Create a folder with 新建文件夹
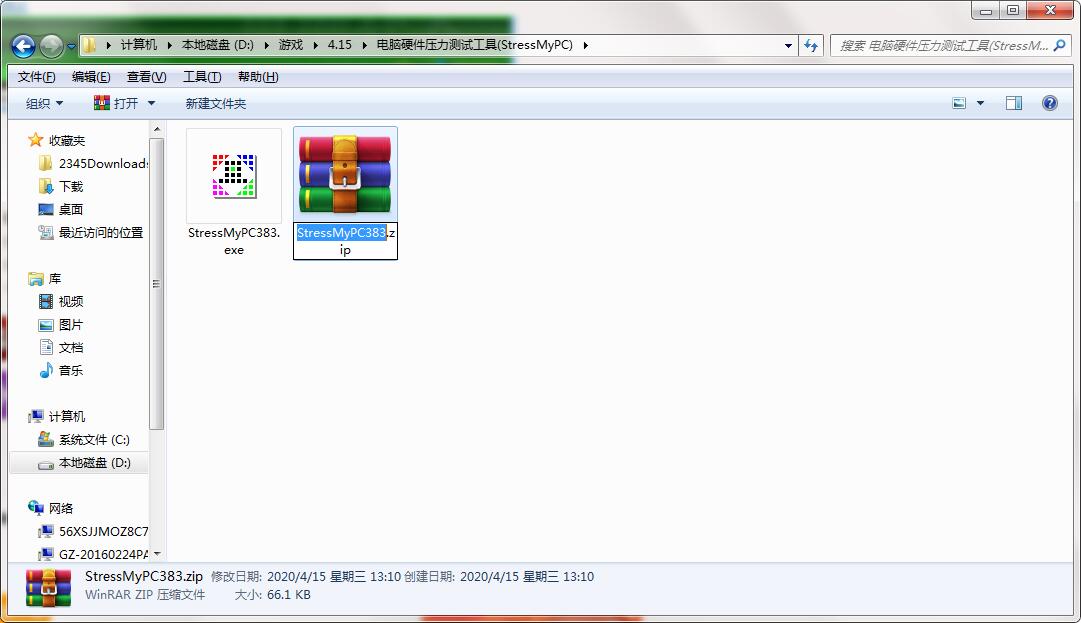This screenshot has width=1081, height=623. pyautogui.click(x=216, y=103)
